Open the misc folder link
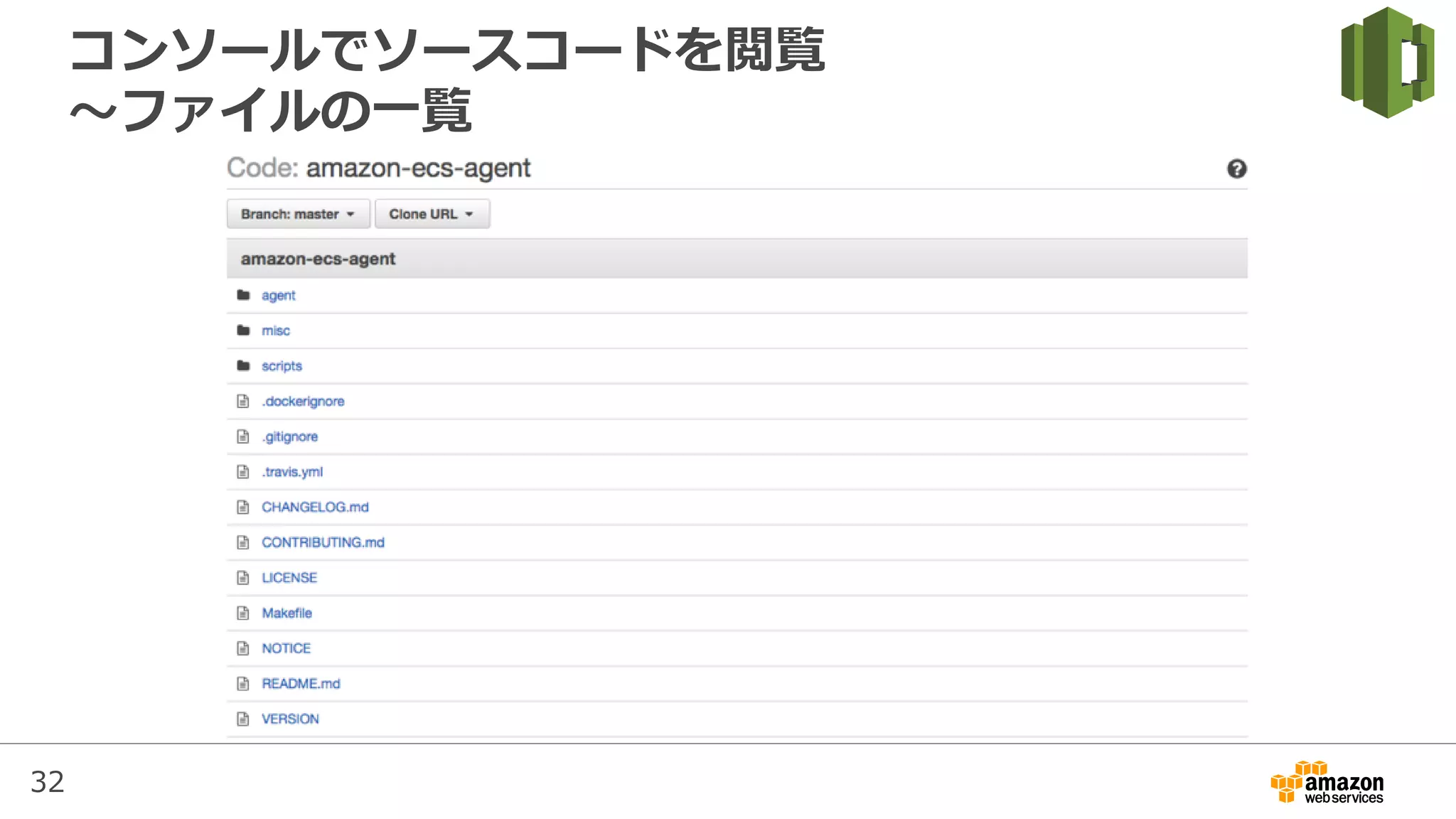This screenshot has width=1456, height=819. pos(275,331)
